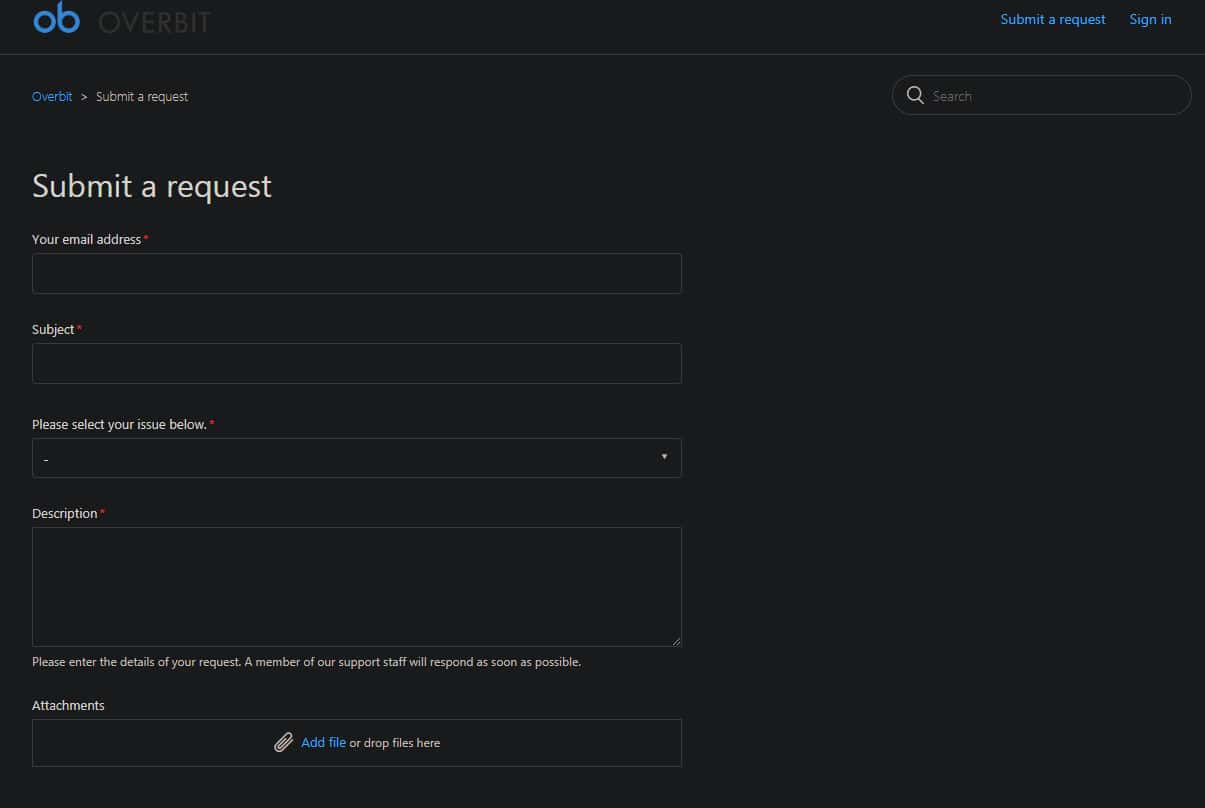Open the 'Please select your issue' dropdown
The height and width of the screenshot is (808, 1205).
pyautogui.click(x=356, y=458)
